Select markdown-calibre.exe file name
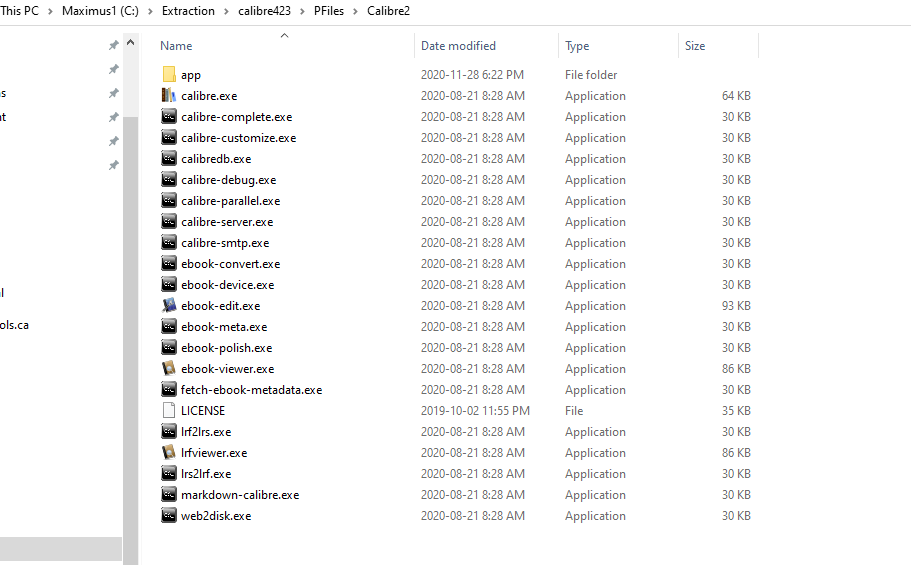The height and width of the screenshot is (565, 911). (240, 495)
